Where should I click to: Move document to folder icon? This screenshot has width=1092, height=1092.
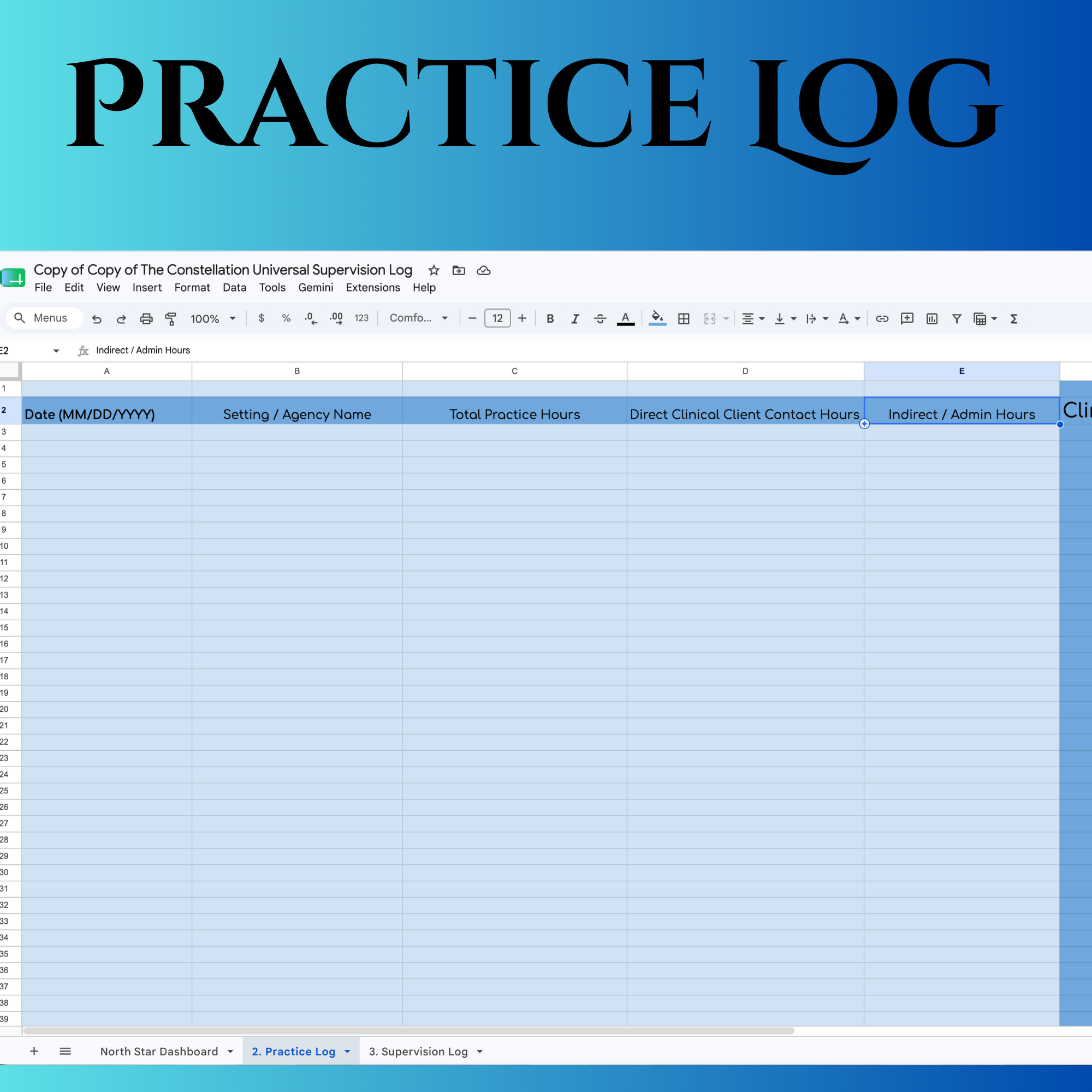point(459,270)
